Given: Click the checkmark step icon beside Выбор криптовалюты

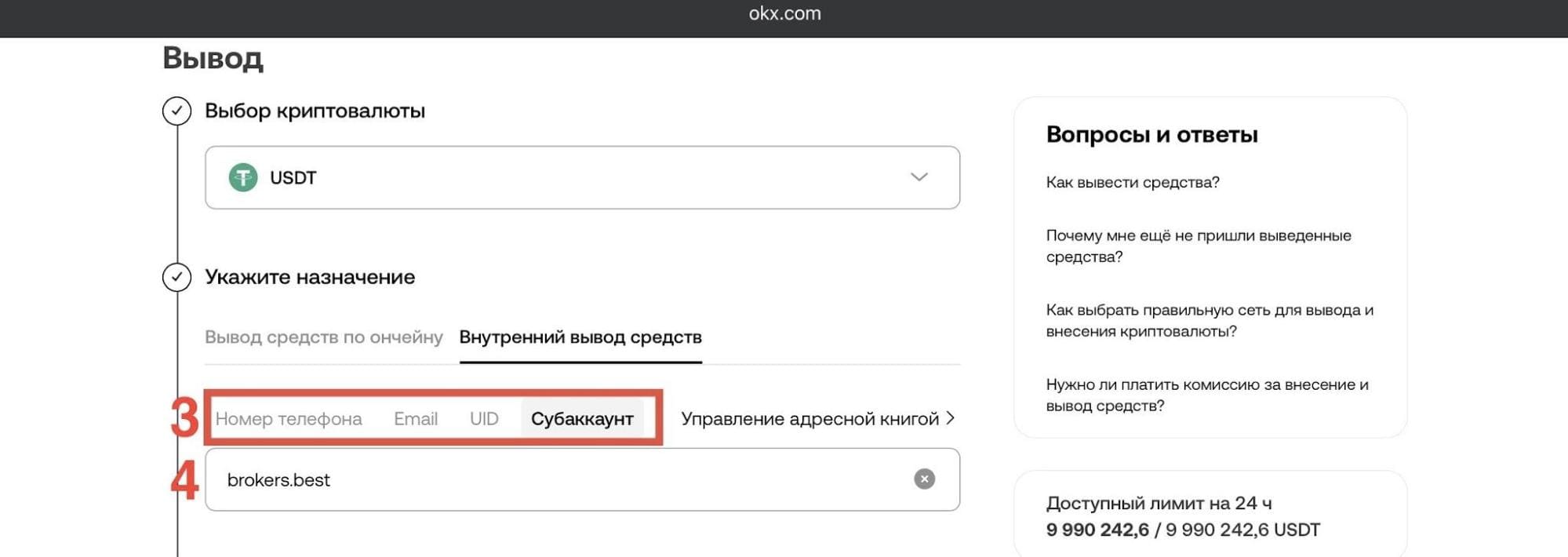Looking at the screenshot, I should [176, 111].
